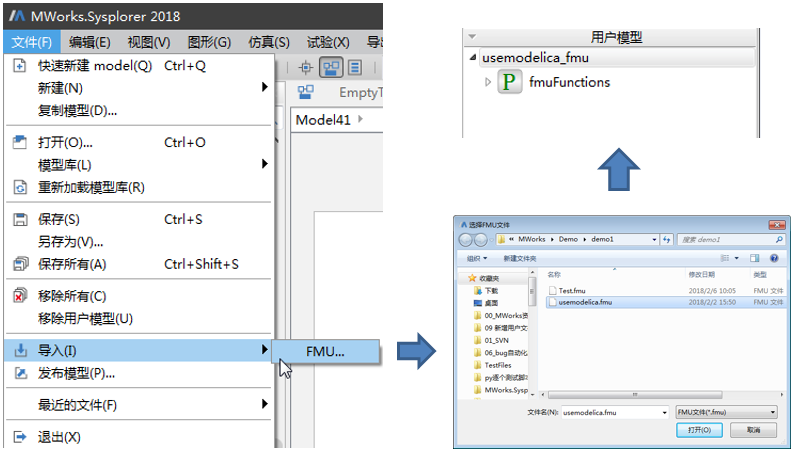Image resolution: width=793 pixels, height=452 pixels.
Task: Click the 重新加载模型库 reload icon
Action: click(x=19, y=187)
